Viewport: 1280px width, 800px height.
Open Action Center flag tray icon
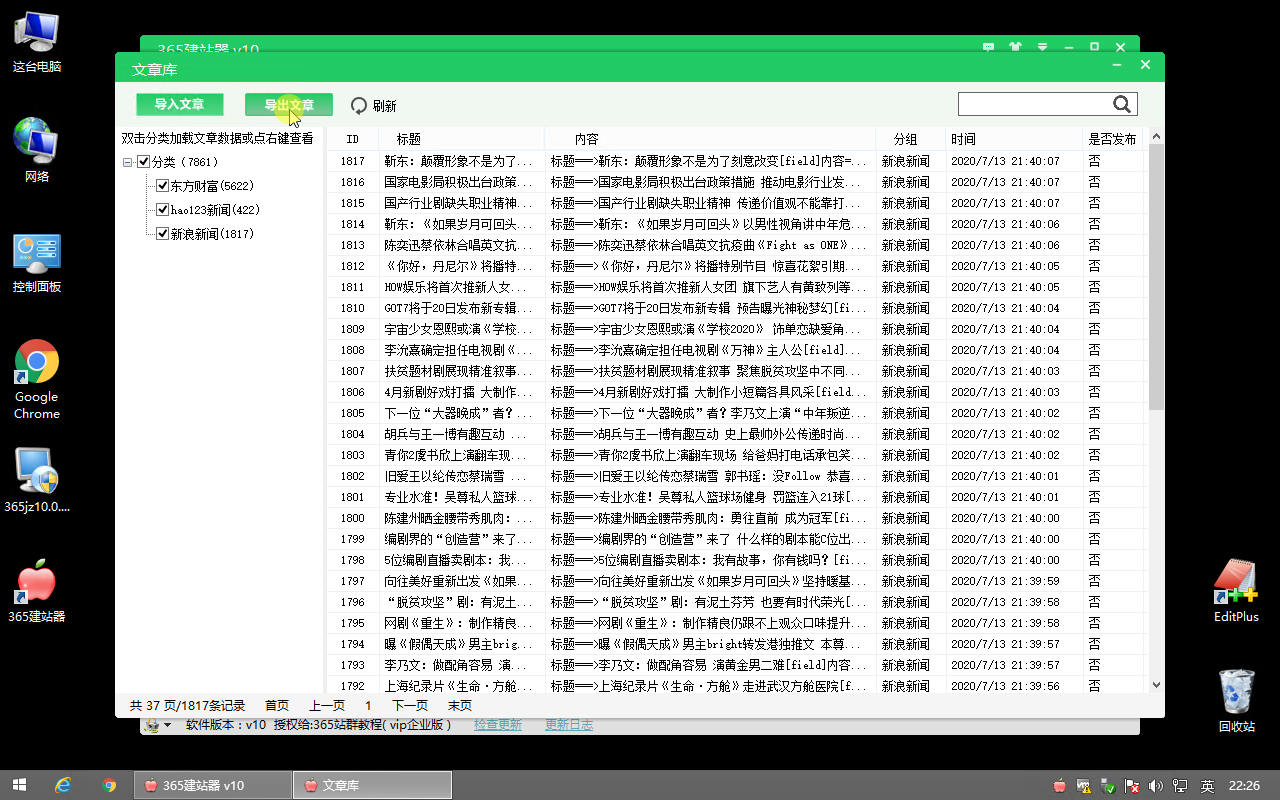point(1132,786)
